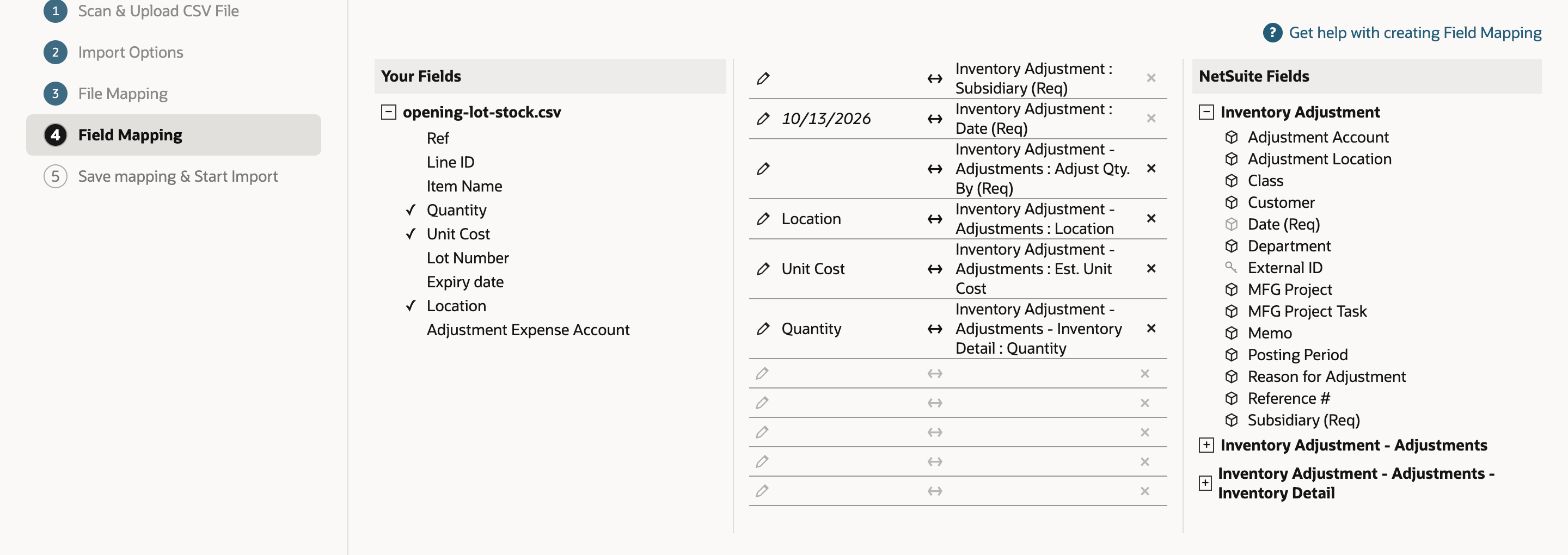Remove the Est. Unit Cost mapping row

point(1150,268)
